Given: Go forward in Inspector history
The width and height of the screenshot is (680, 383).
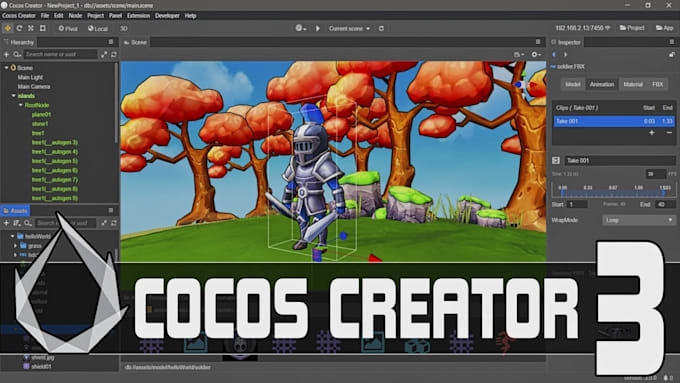Looking at the screenshot, I should click(565, 55).
